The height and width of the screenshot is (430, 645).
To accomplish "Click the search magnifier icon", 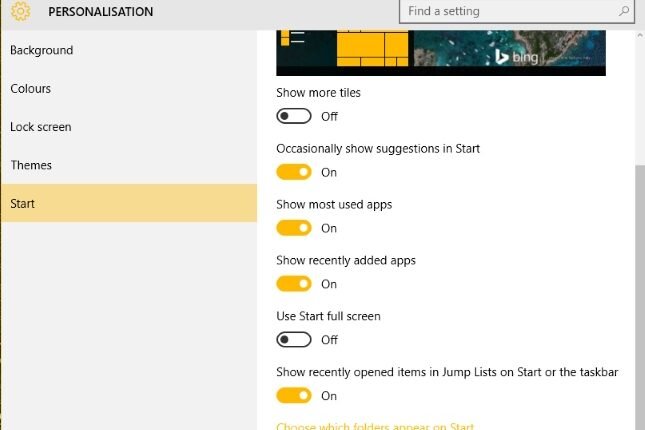I will [x=624, y=11].
